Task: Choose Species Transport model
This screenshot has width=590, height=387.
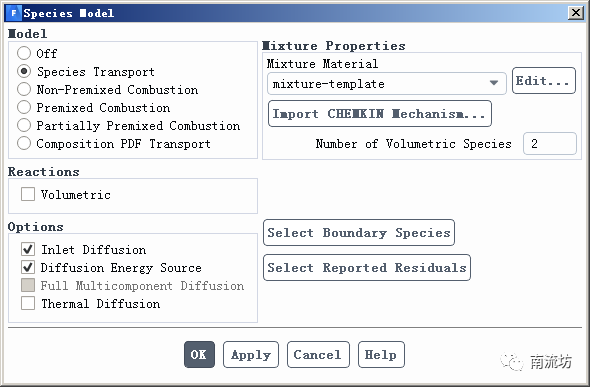Action: pyautogui.click(x=24, y=71)
